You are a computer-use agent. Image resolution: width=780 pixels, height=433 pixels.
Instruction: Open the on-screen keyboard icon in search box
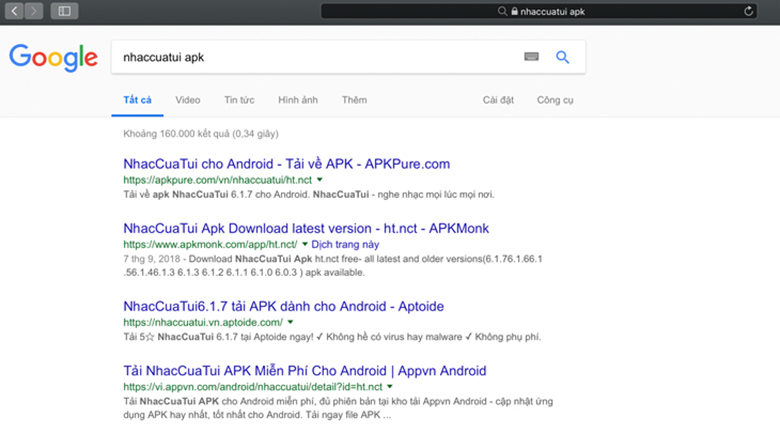pyautogui.click(x=531, y=57)
